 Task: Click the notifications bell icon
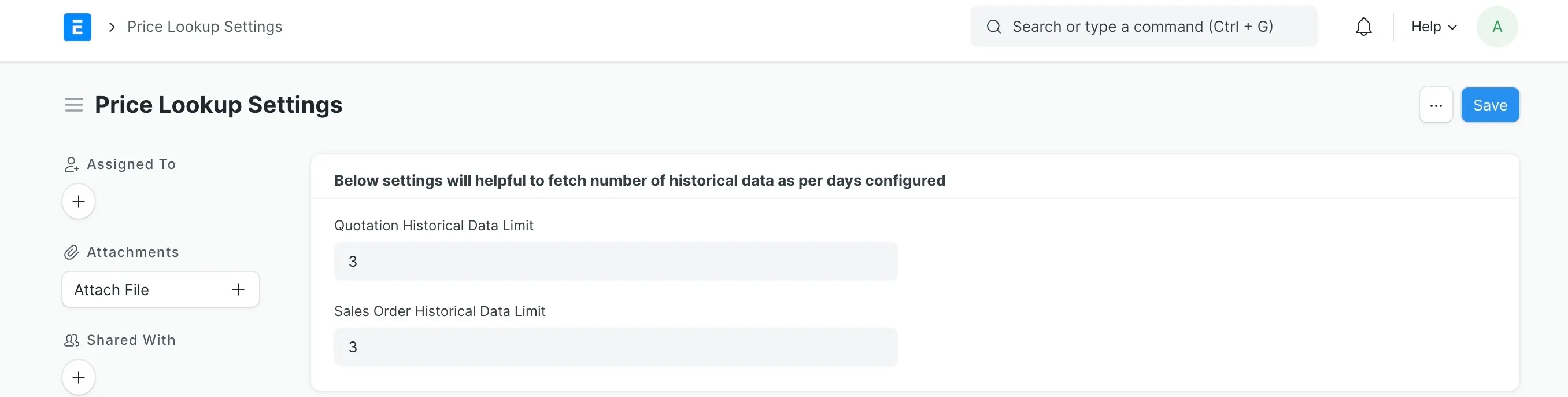[1363, 27]
